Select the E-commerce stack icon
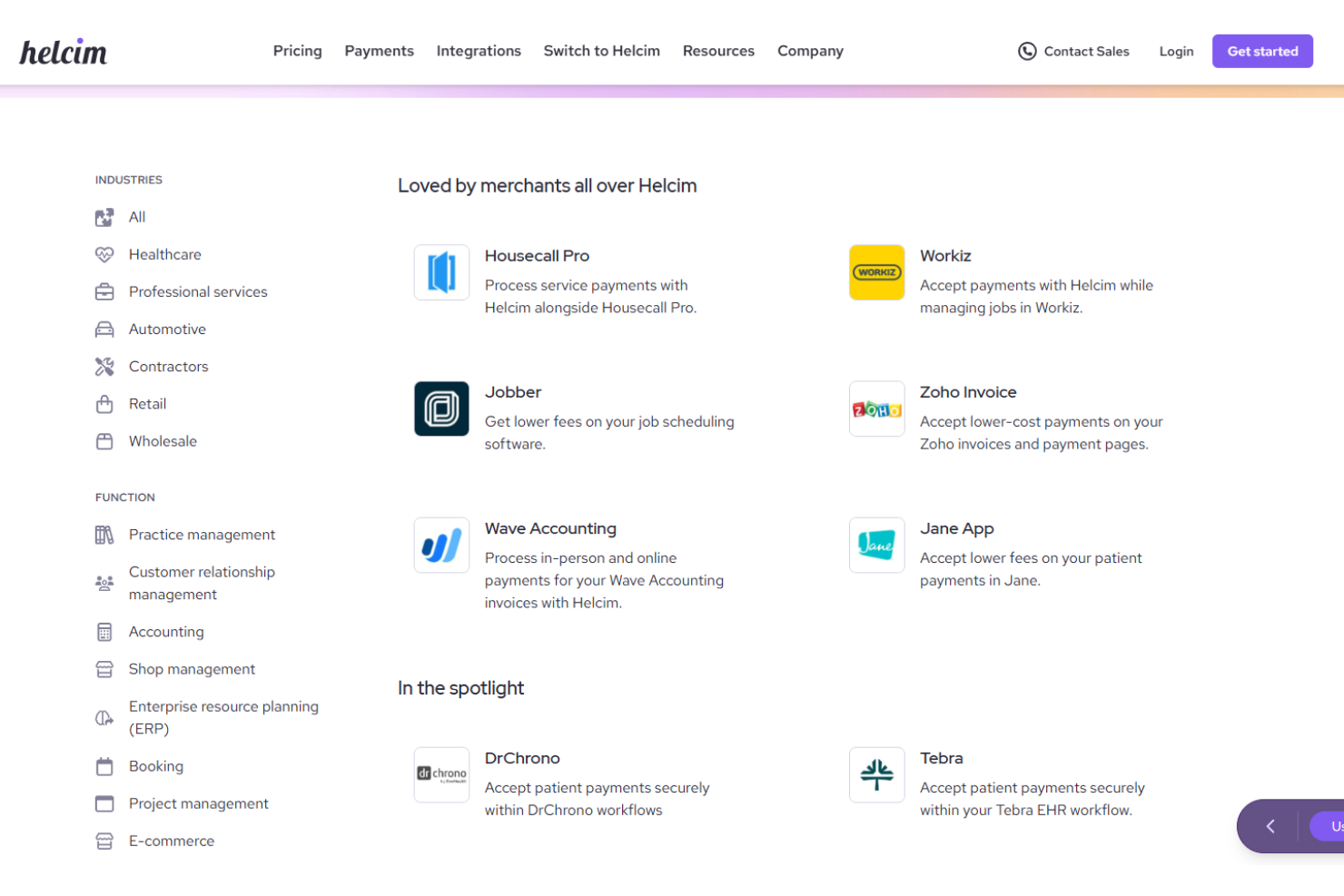The width and height of the screenshot is (1344, 896). pyautogui.click(x=104, y=841)
